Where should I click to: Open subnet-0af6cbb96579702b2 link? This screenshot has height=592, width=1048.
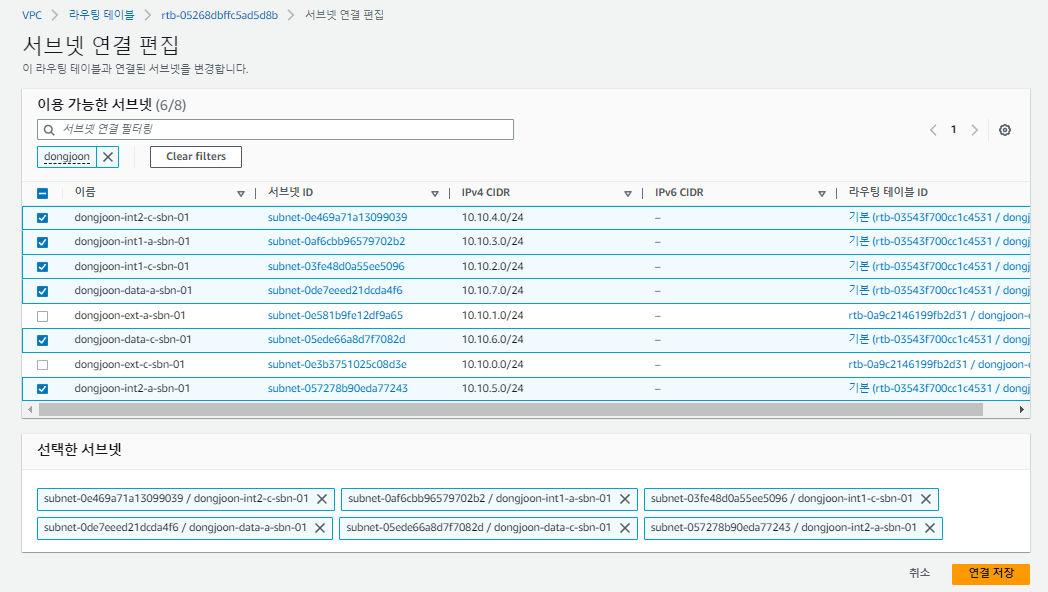click(336, 241)
